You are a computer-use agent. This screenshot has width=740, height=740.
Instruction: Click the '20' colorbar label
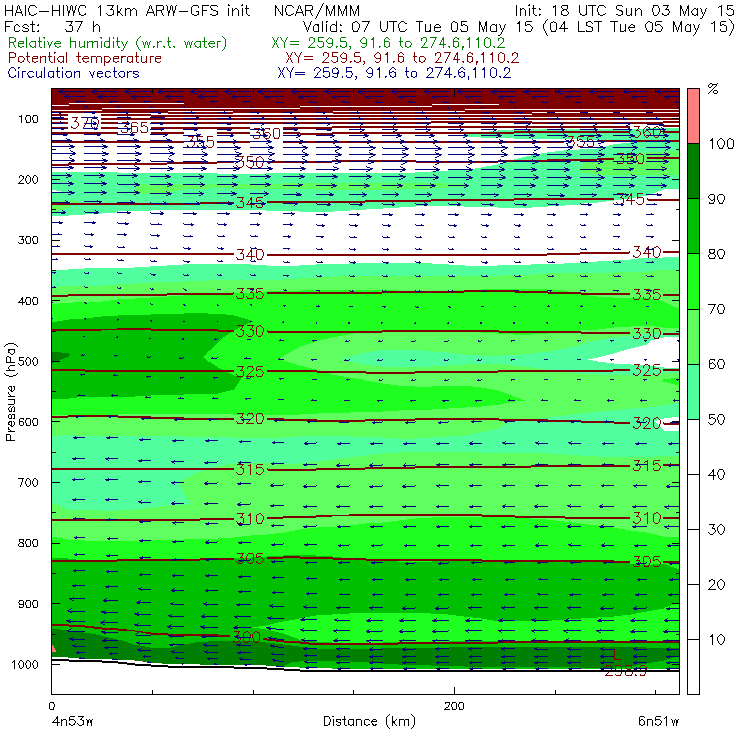[716, 585]
